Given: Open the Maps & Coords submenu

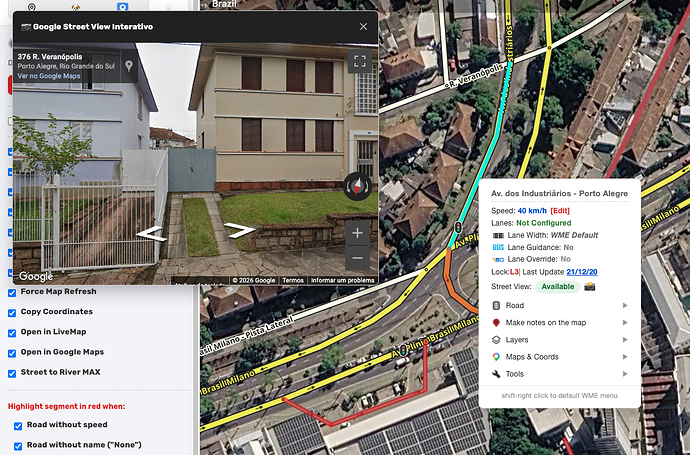Looking at the screenshot, I should [559, 357].
